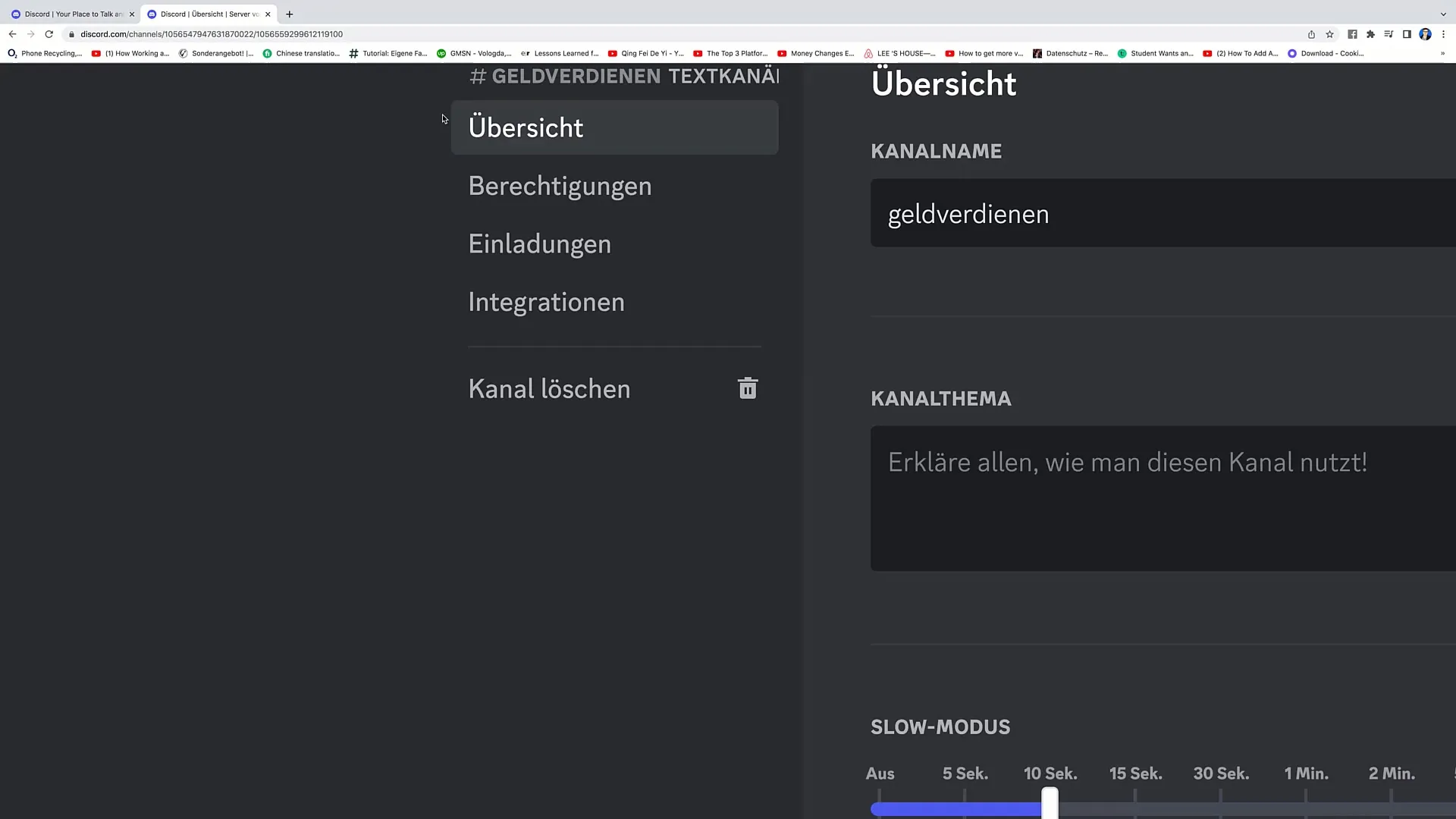Set slow mode to 1 Min. mark
Image resolution: width=1456 pixels, height=819 pixels.
[x=1306, y=773]
